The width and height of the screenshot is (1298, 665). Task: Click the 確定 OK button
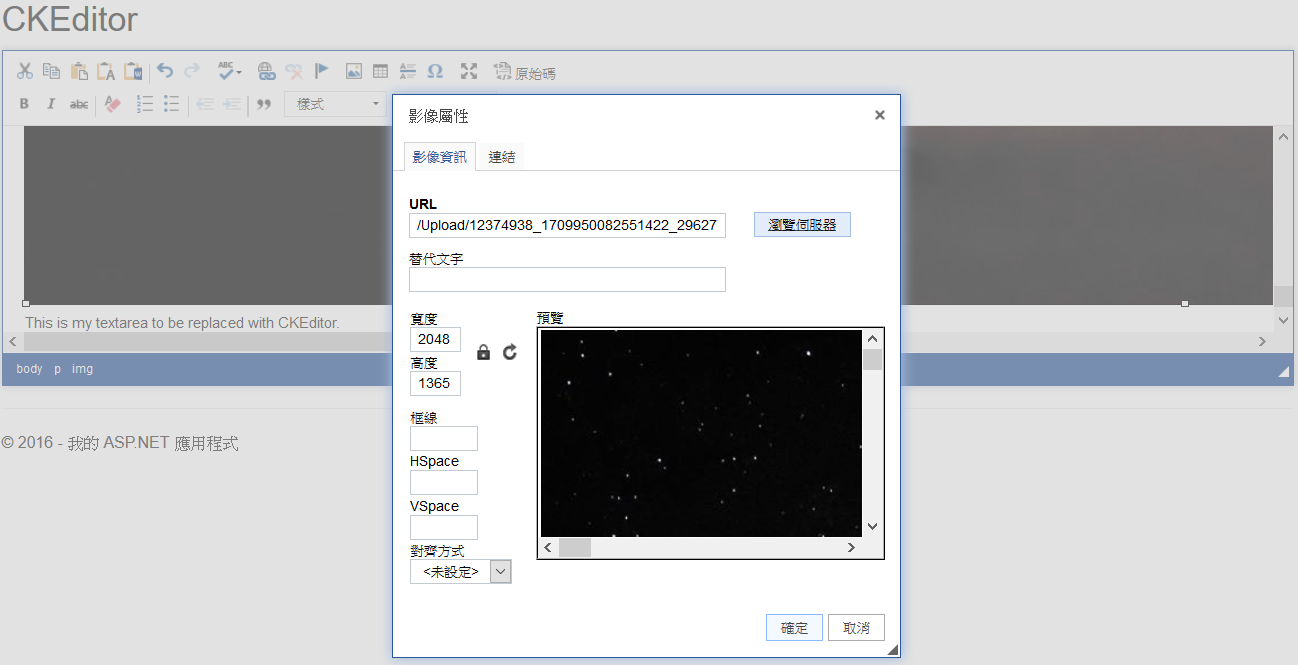point(794,628)
